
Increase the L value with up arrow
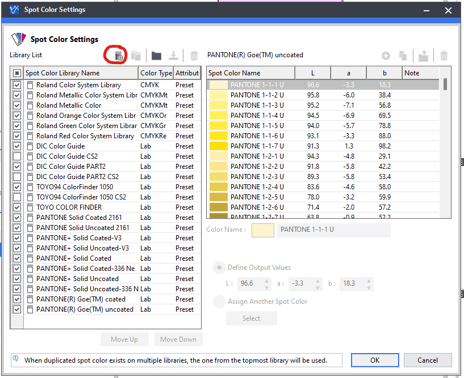[267, 281]
